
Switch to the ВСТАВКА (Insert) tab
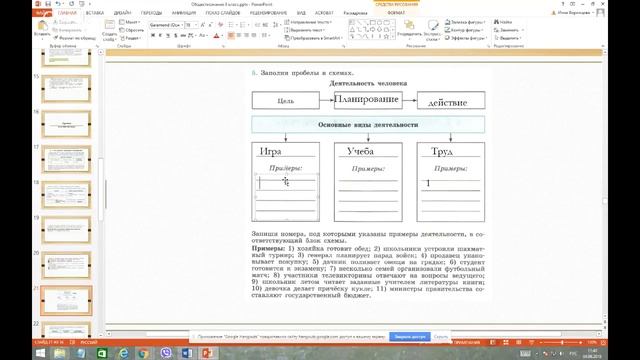pos(95,13)
